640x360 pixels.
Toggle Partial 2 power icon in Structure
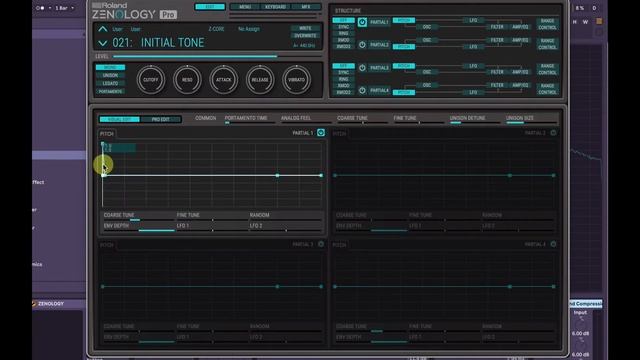click(362, 45)
